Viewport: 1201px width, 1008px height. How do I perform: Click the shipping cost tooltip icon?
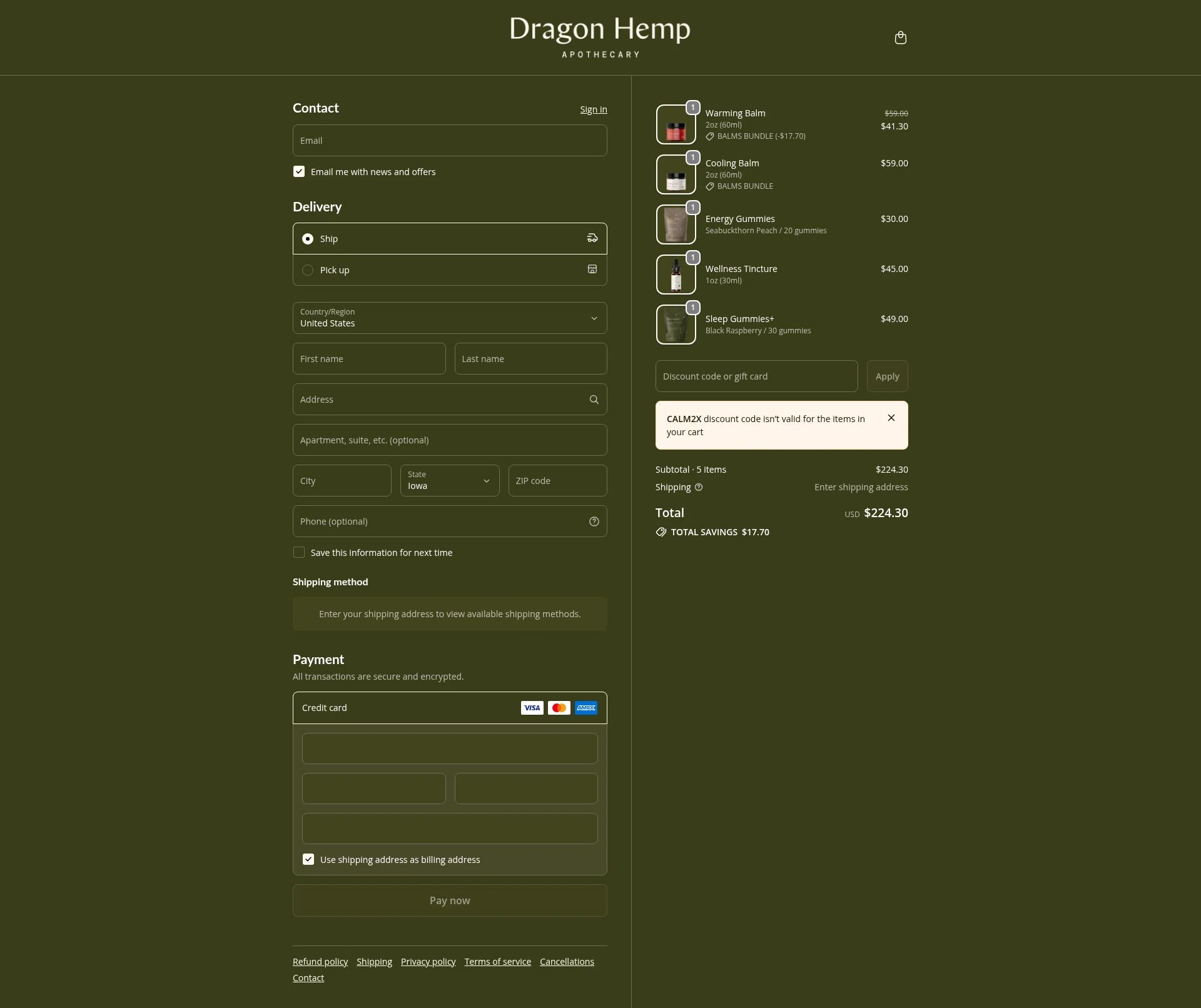699,487
